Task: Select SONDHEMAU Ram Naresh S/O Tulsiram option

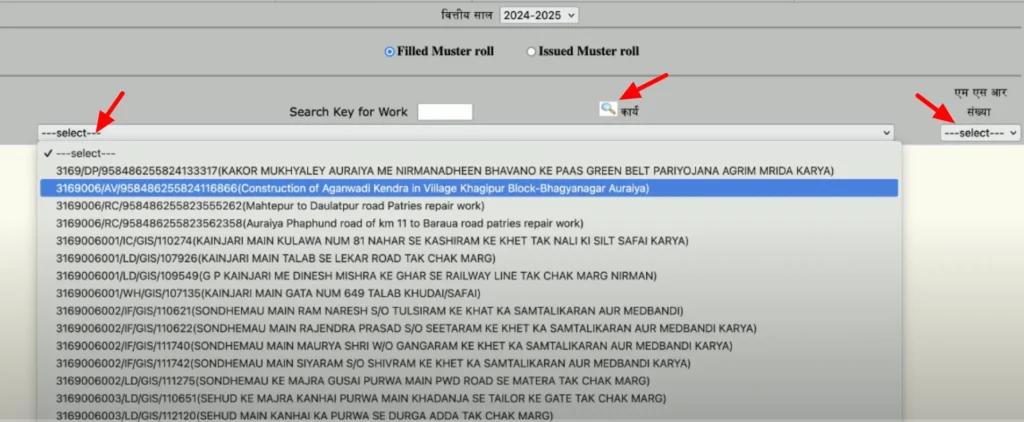Action: 469,310
